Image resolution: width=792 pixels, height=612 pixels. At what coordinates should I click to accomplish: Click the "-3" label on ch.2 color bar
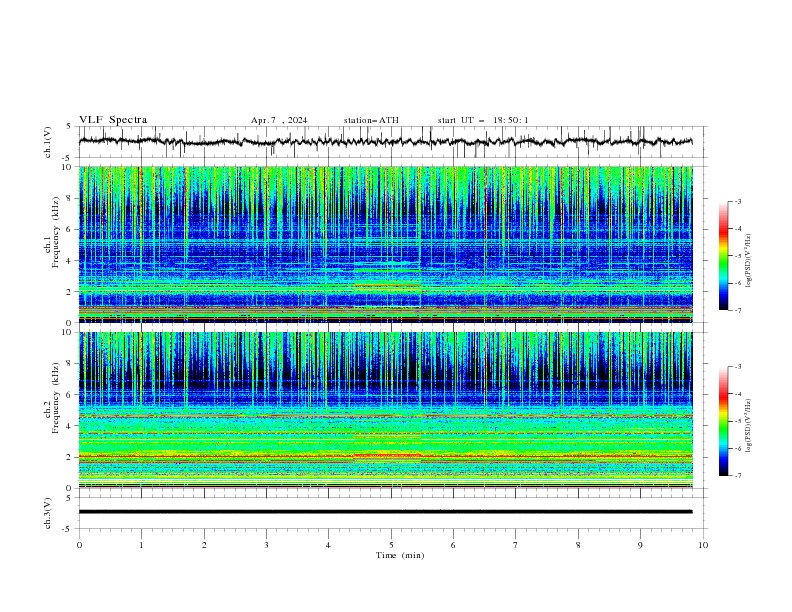tap(738, 367)
